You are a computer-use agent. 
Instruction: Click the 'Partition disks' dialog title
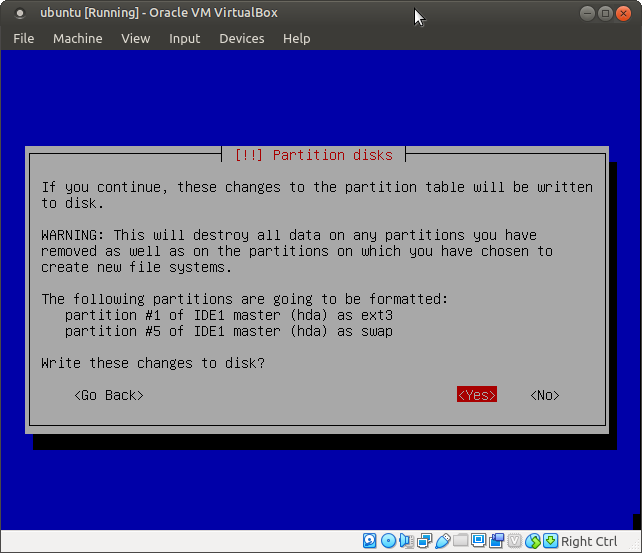314,155
